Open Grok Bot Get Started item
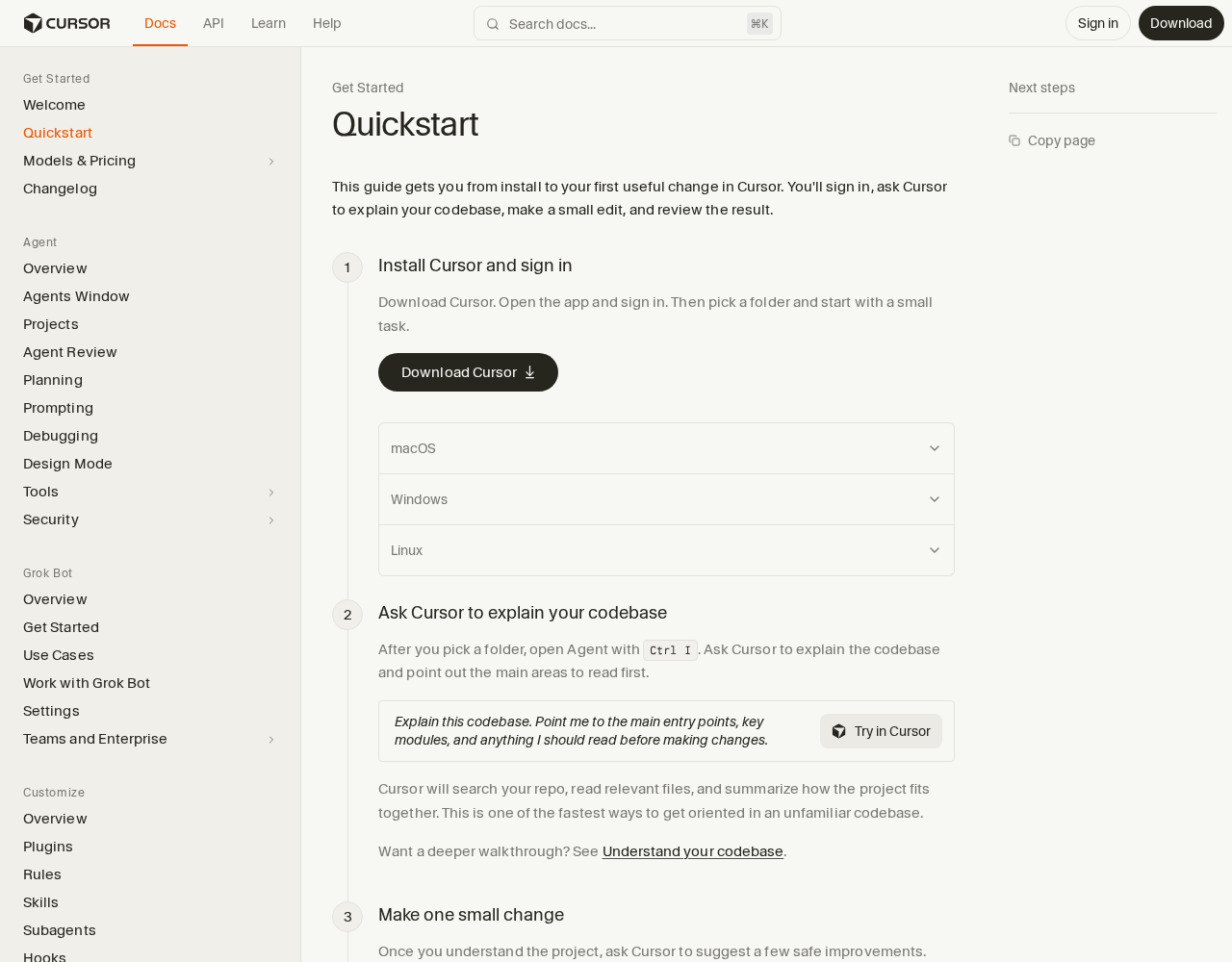 tap(61, 627)
